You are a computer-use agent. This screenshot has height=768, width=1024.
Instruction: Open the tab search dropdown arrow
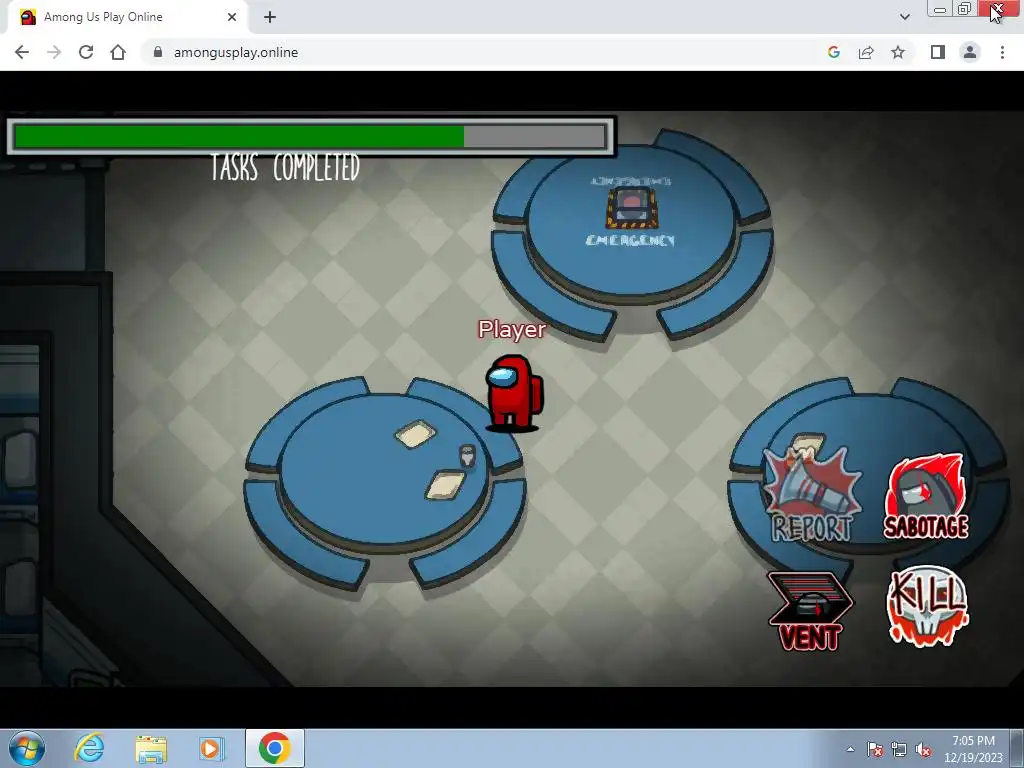coord(904,17)
